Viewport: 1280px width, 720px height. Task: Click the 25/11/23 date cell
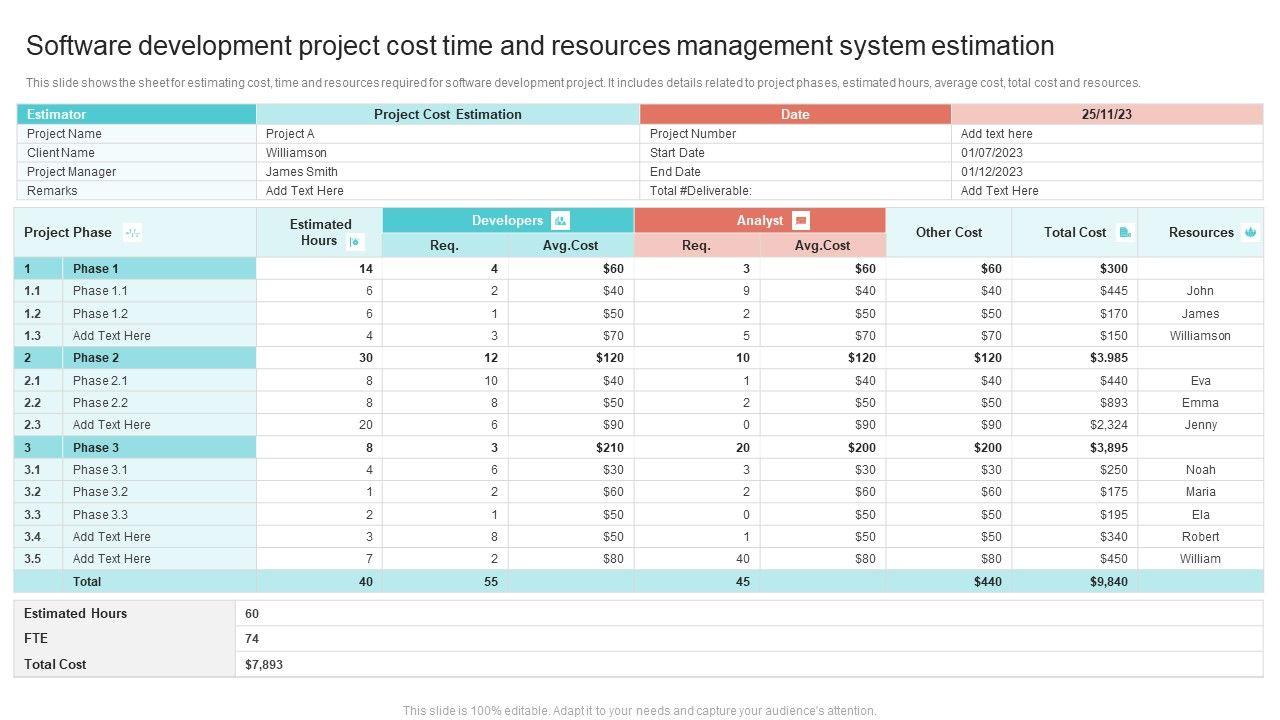[1106, 114]
